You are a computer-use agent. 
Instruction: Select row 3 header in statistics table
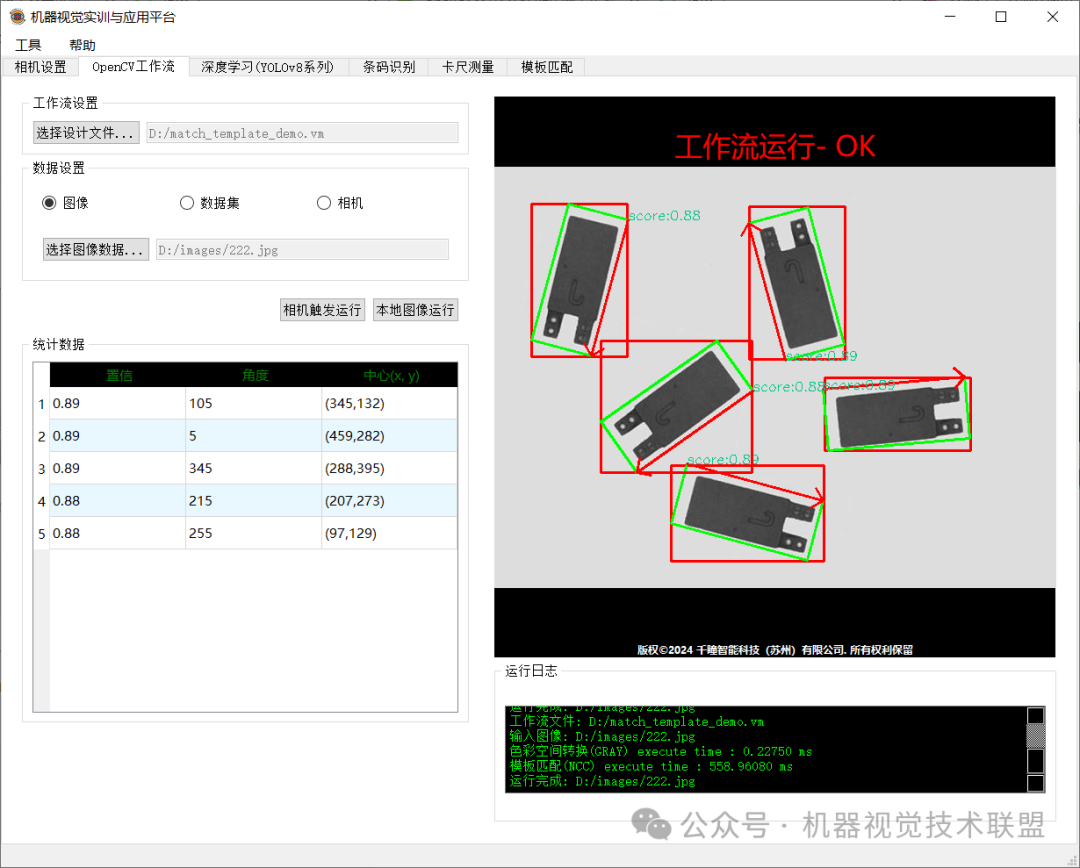(41, 468)
